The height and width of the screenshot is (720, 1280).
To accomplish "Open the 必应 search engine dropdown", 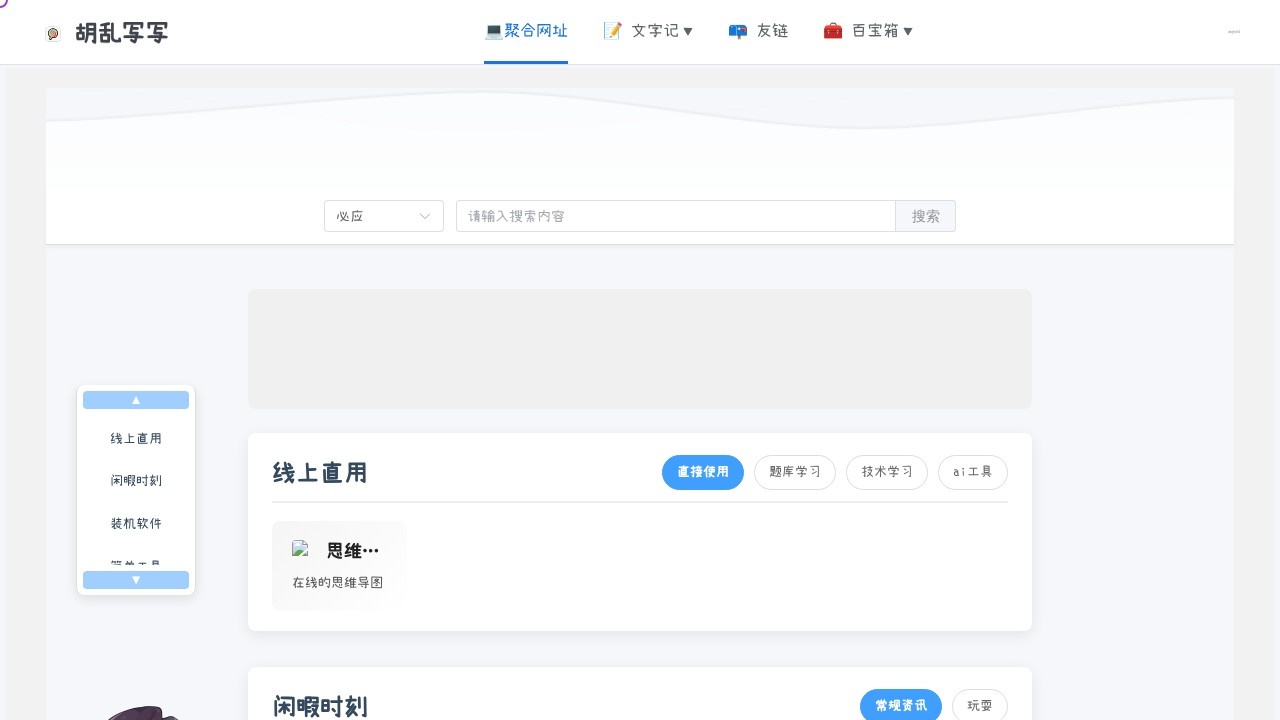I will click(384, 216).
